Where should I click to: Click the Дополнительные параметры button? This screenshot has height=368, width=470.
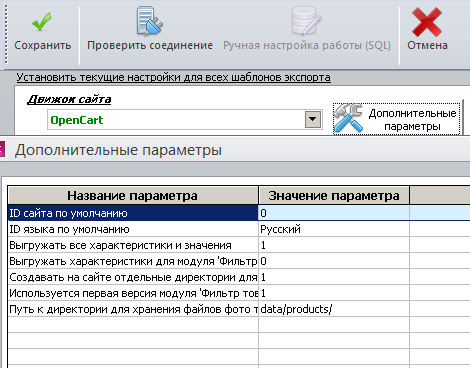click(397, 119)
